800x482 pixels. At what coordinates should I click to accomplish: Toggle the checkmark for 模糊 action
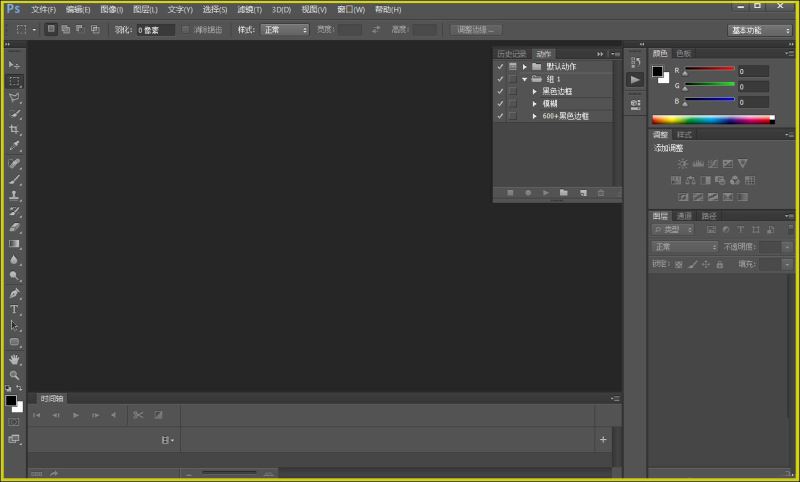tap(500, 104)
